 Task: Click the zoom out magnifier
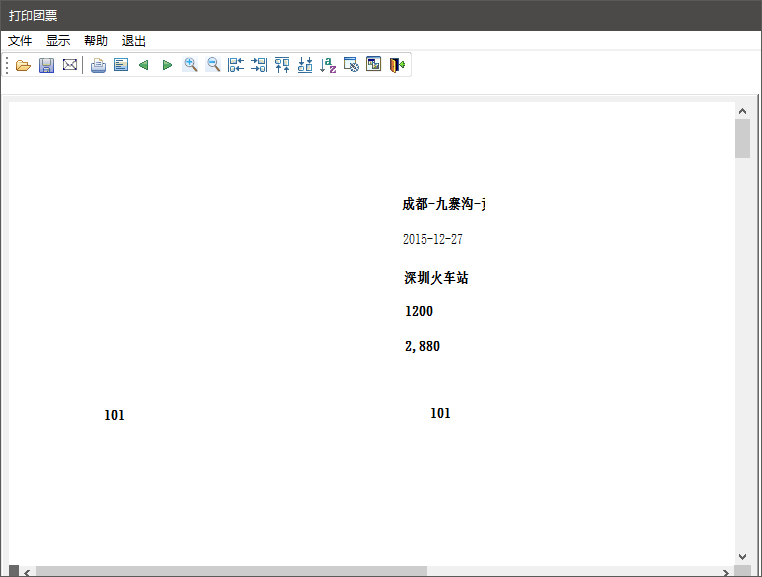[x=213, y=65]
